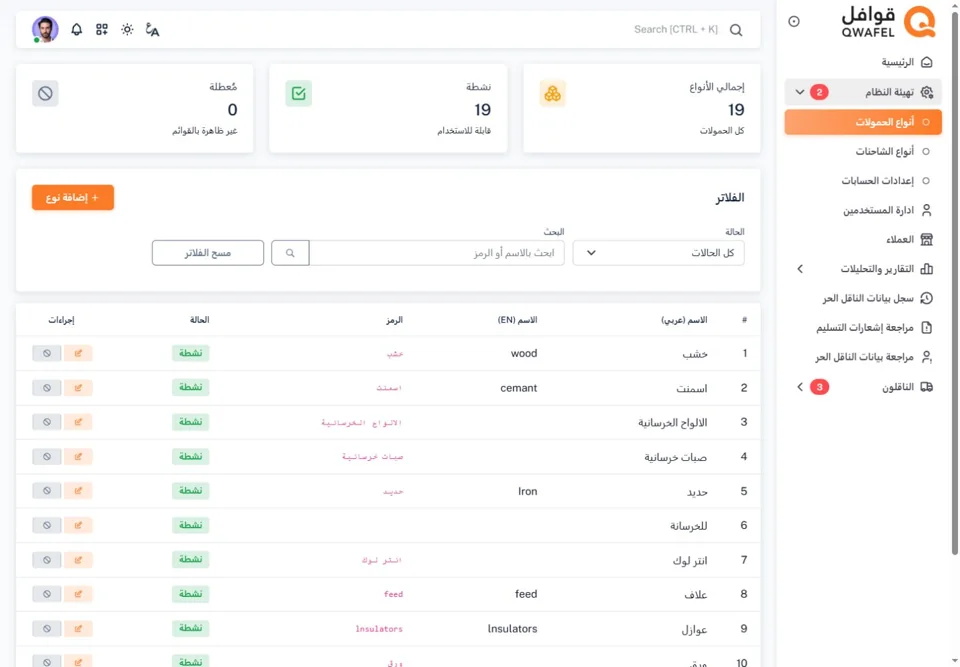Image resolution: width=960 pixels, height=667 pixels.
Task: Open سجل بيانات الناقل الحر
Action: pyautogui.click(x=863, y=298)
